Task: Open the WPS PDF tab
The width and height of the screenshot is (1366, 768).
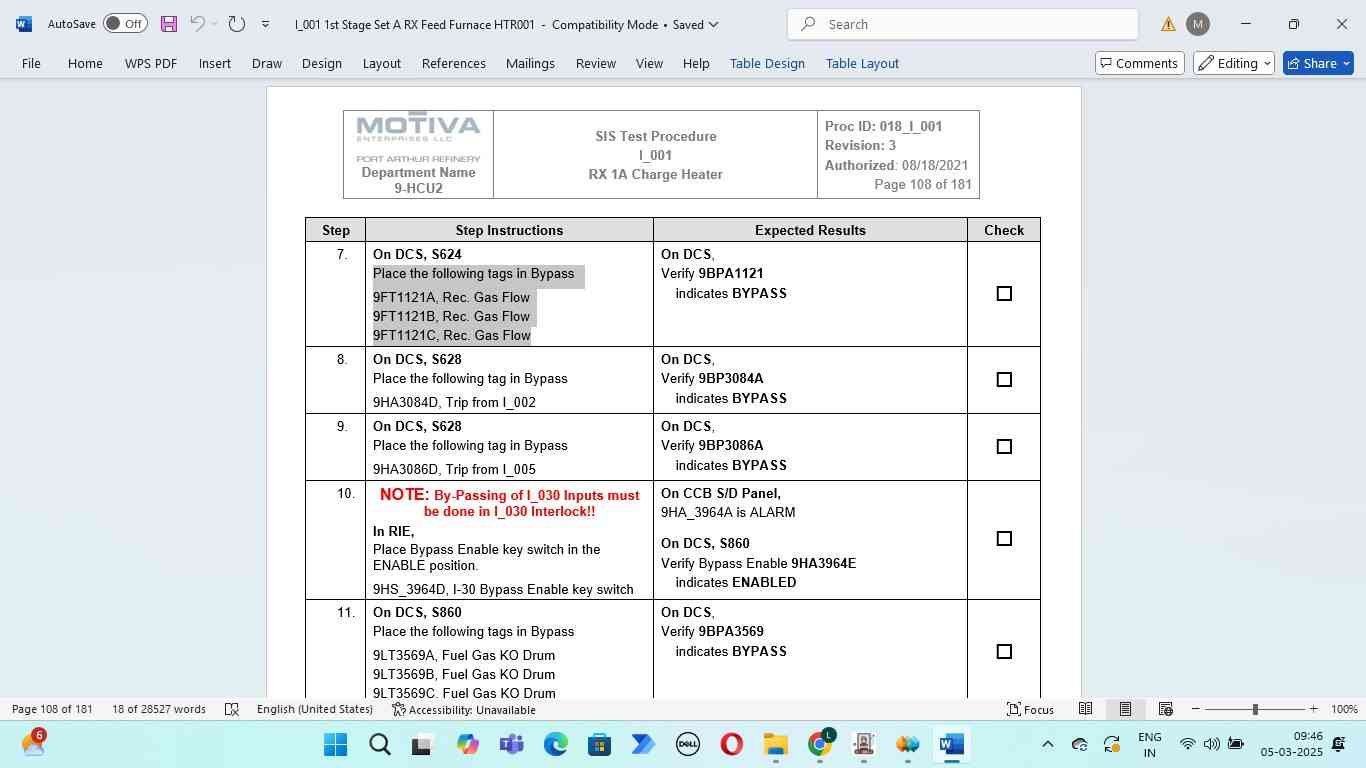Action: 151,63
